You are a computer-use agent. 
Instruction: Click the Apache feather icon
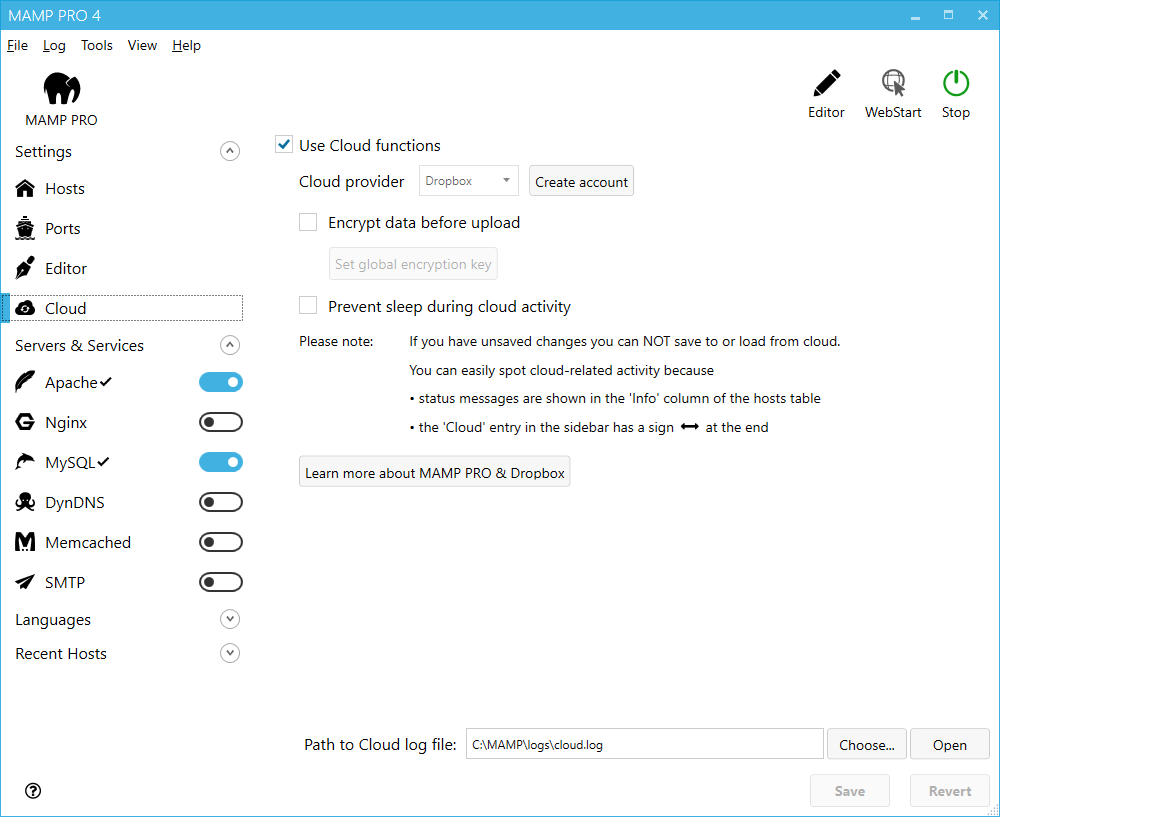coord(25,382)
